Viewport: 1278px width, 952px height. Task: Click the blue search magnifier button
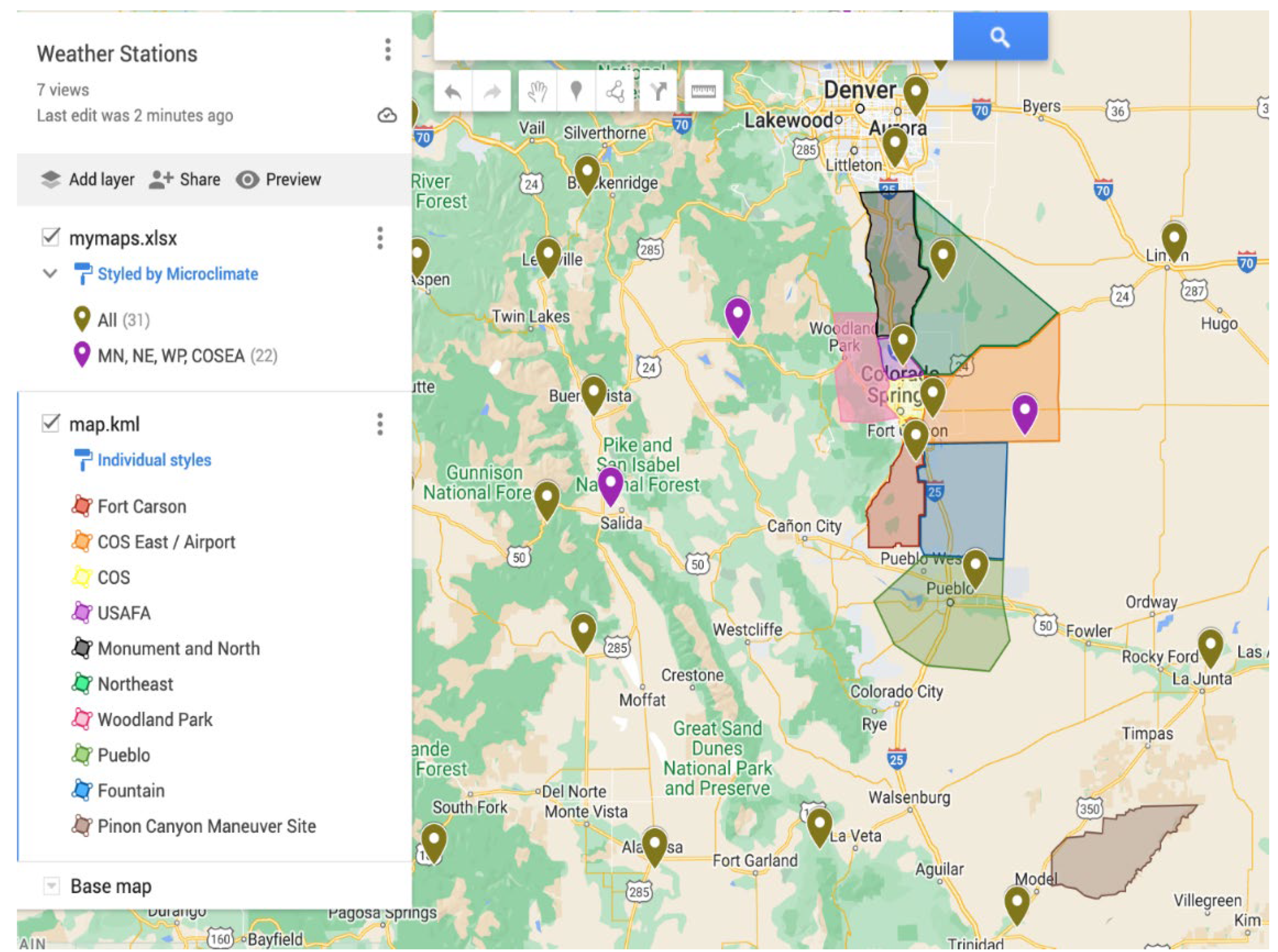pos(1000,38)
